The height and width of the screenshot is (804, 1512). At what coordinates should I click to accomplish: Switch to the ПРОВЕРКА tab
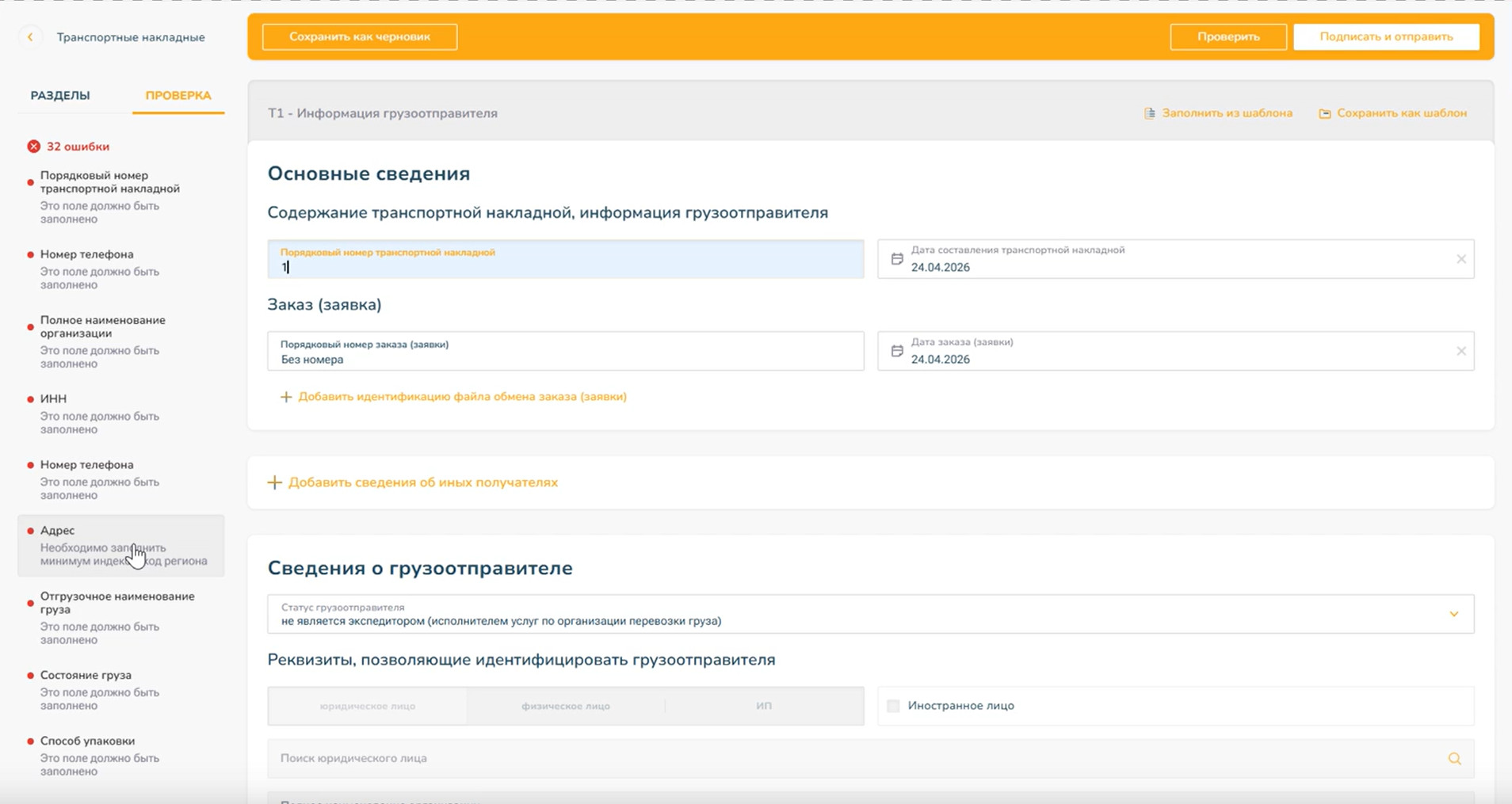pyautogui.click(x=178, y=95)
